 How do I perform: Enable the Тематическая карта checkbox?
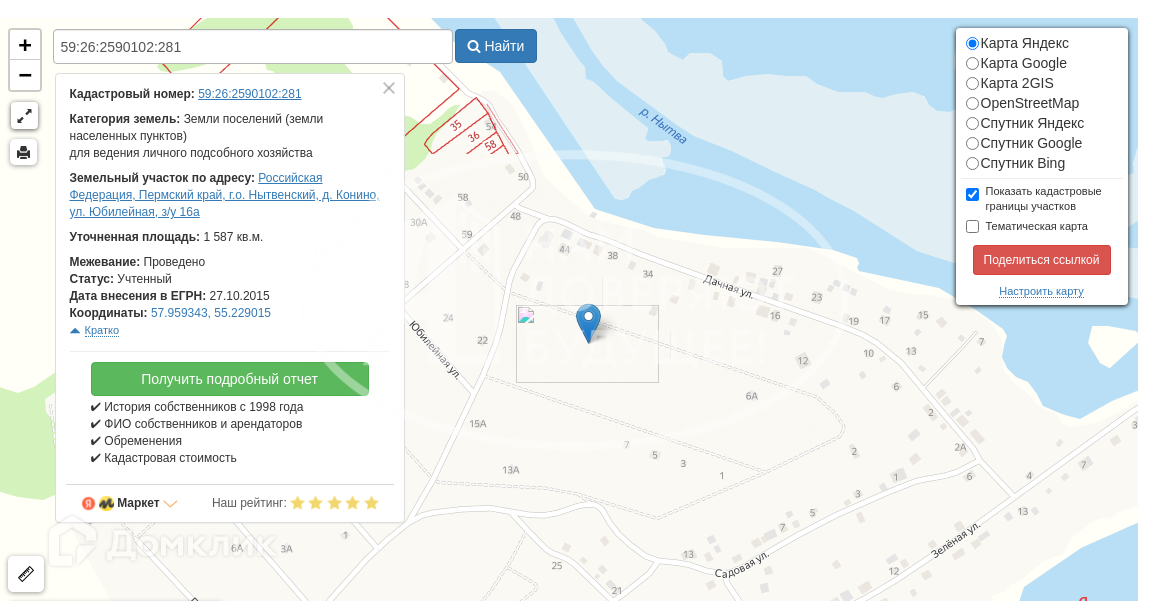[972, 226]
